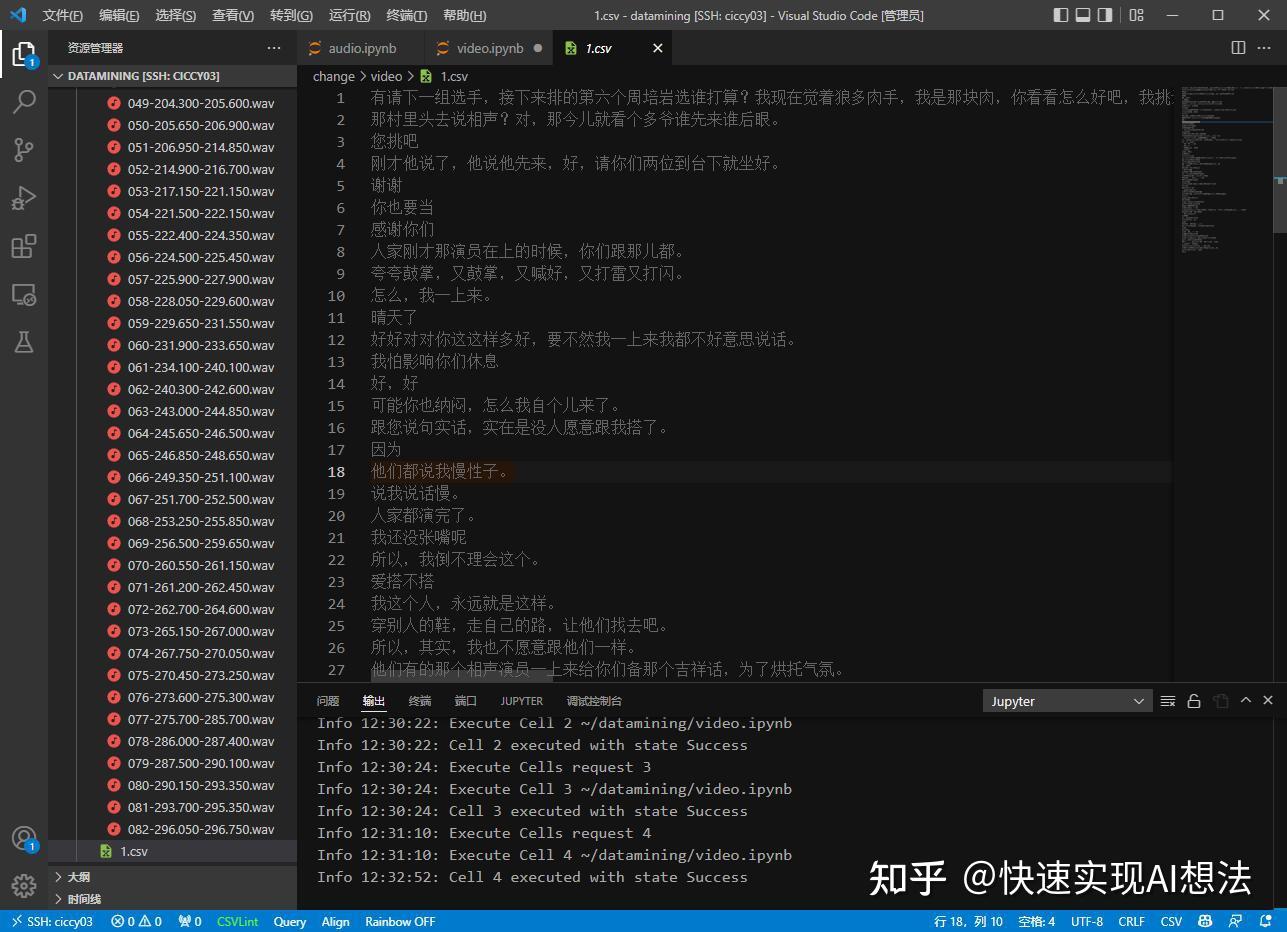Open the Remote Explorer view
The image size is (1287, 932).
(24, 294)
